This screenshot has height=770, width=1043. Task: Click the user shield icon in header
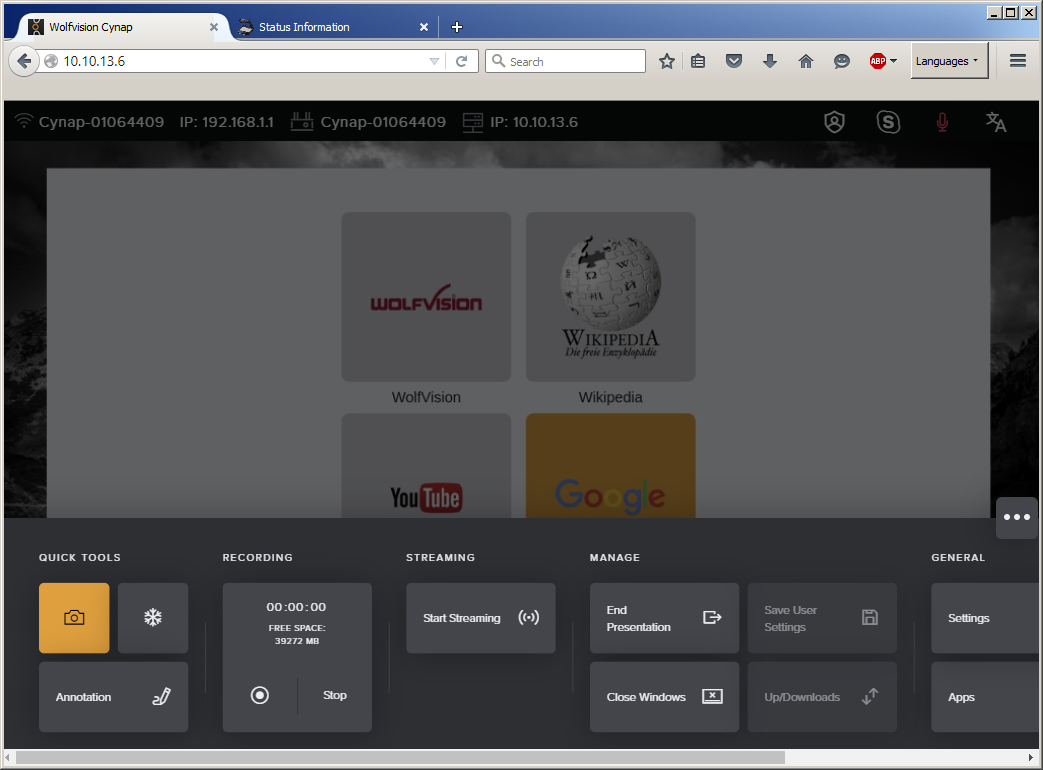[834, 122]
